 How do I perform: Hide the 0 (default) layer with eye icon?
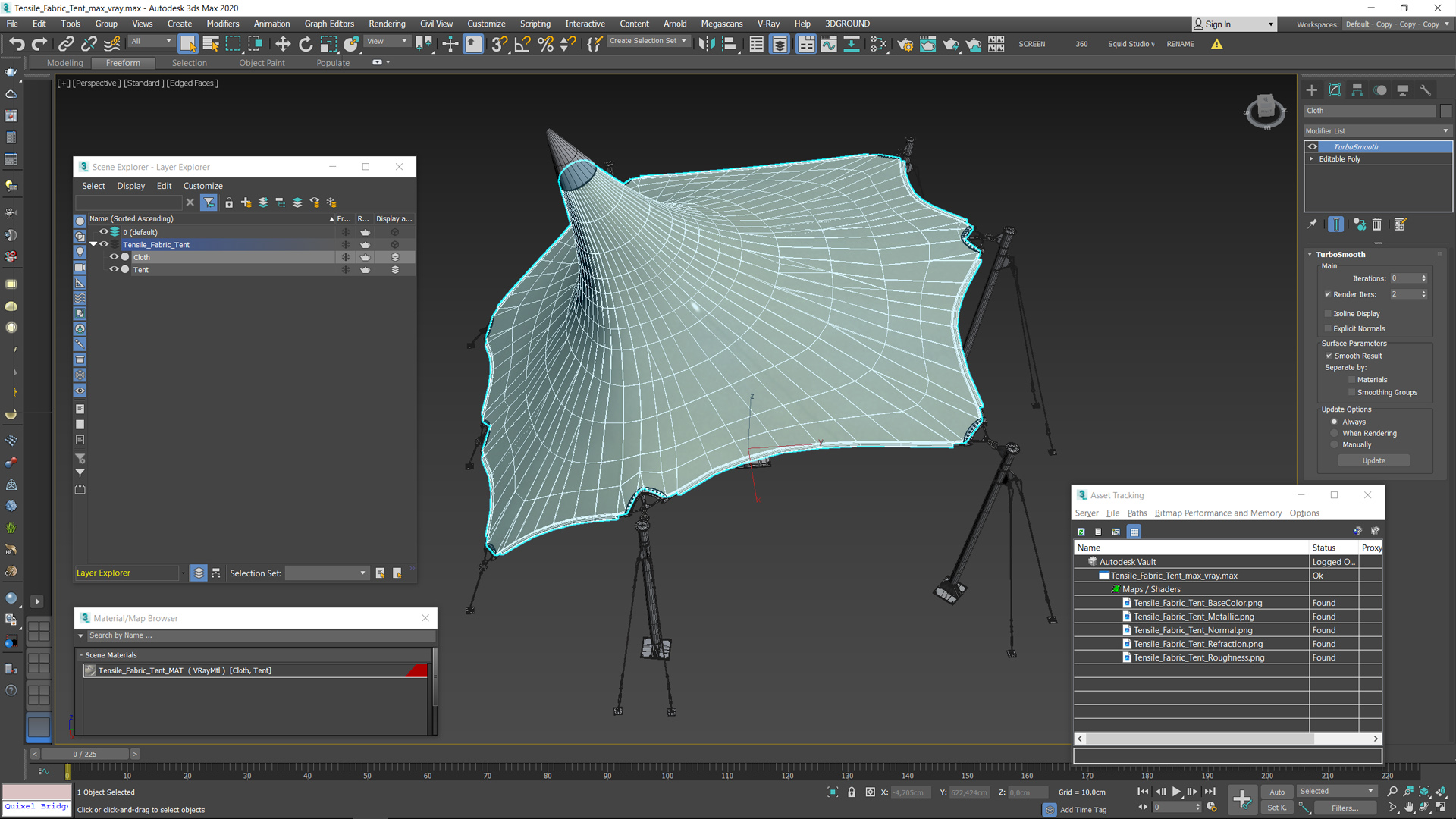click(104, 232)
